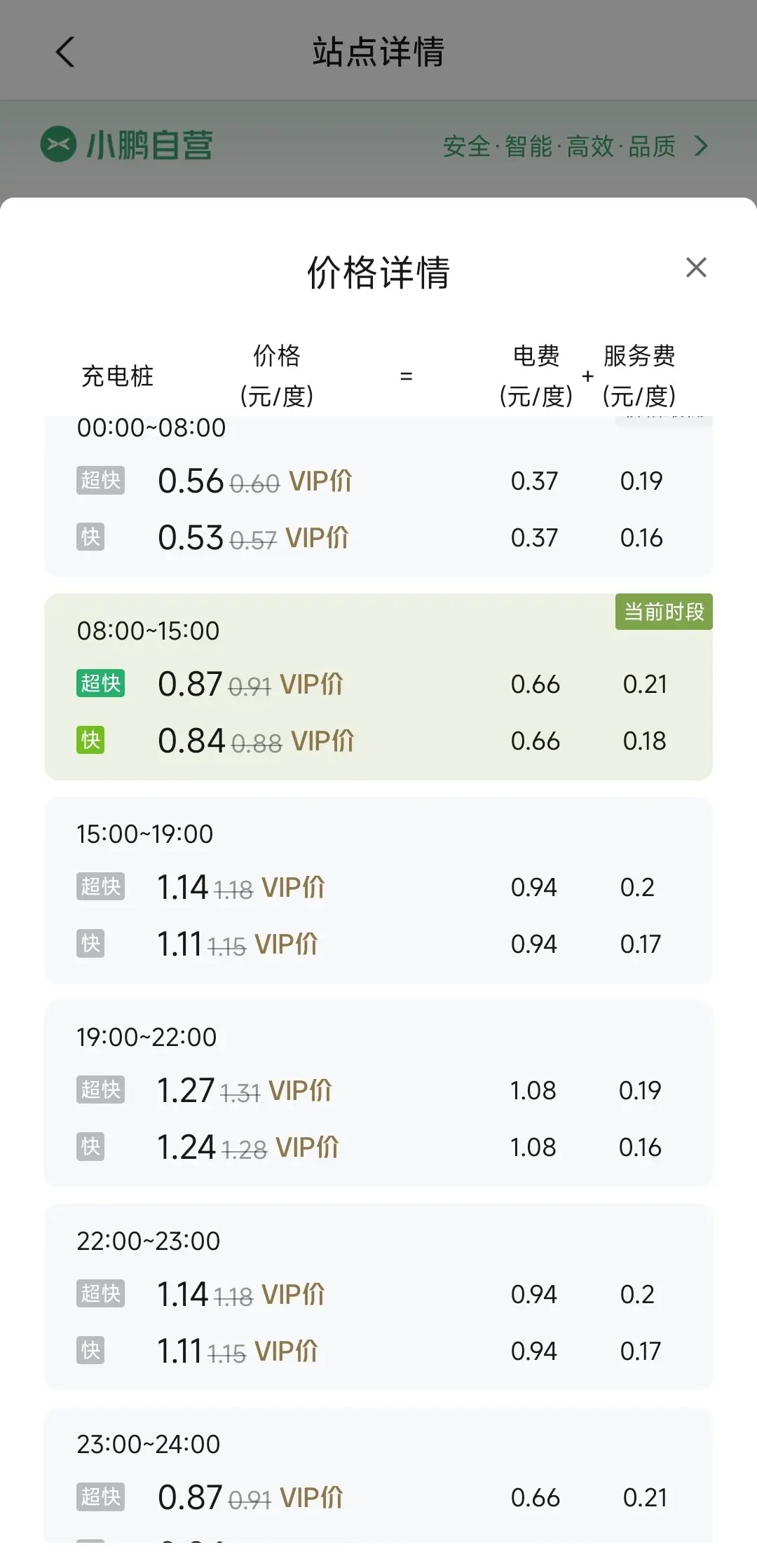Tap the back arrow in header
The height and width of the screenshot is (1568, 757).
coord(65,52)
